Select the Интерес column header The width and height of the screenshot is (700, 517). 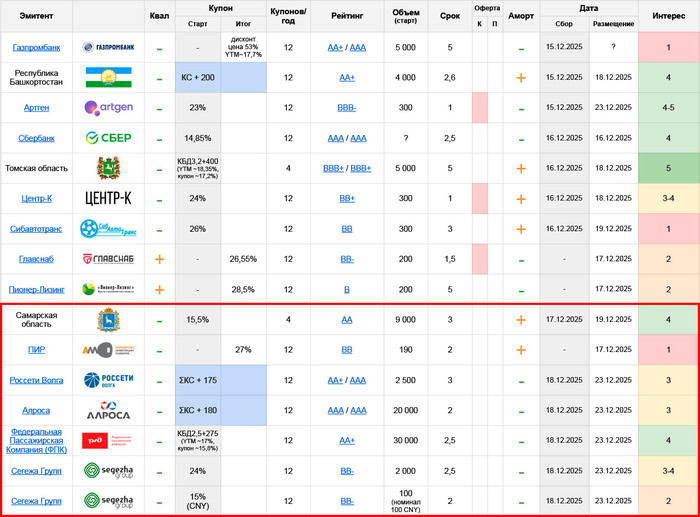pyautogui.click(x=668, y=16)
